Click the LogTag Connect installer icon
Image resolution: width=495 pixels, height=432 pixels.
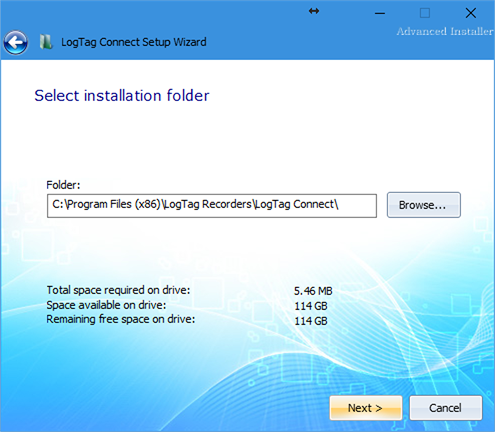click(46, 42)
